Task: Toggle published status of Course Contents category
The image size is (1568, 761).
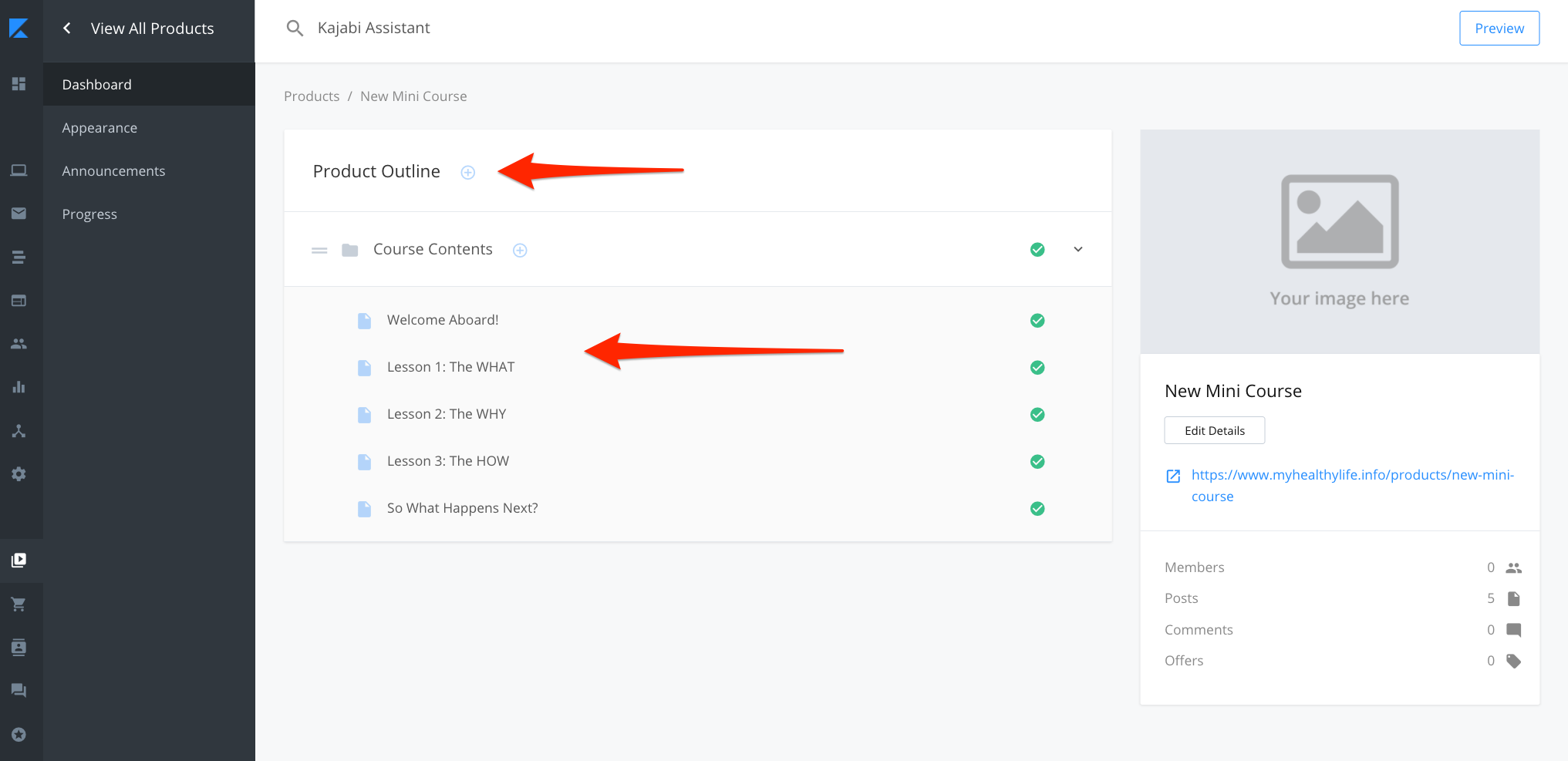Action: click(x=1038, y=250)
